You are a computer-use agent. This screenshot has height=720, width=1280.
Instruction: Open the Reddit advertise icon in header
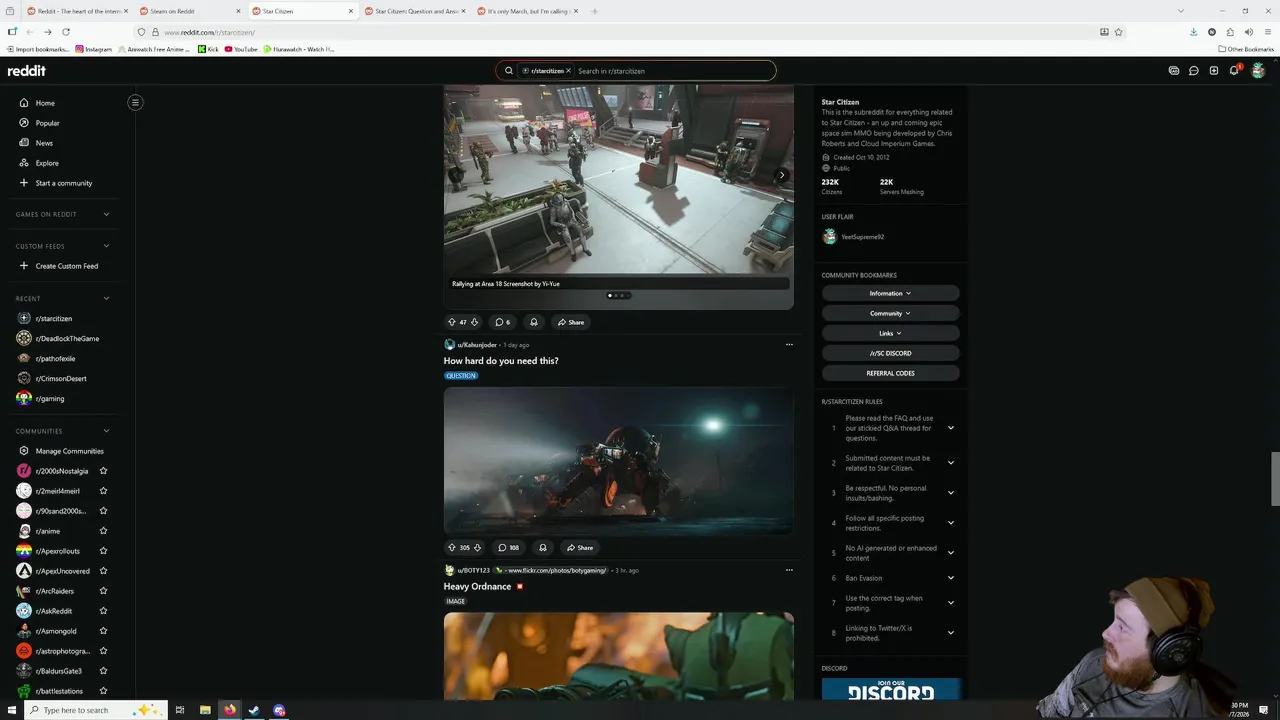click(1174, 71)
